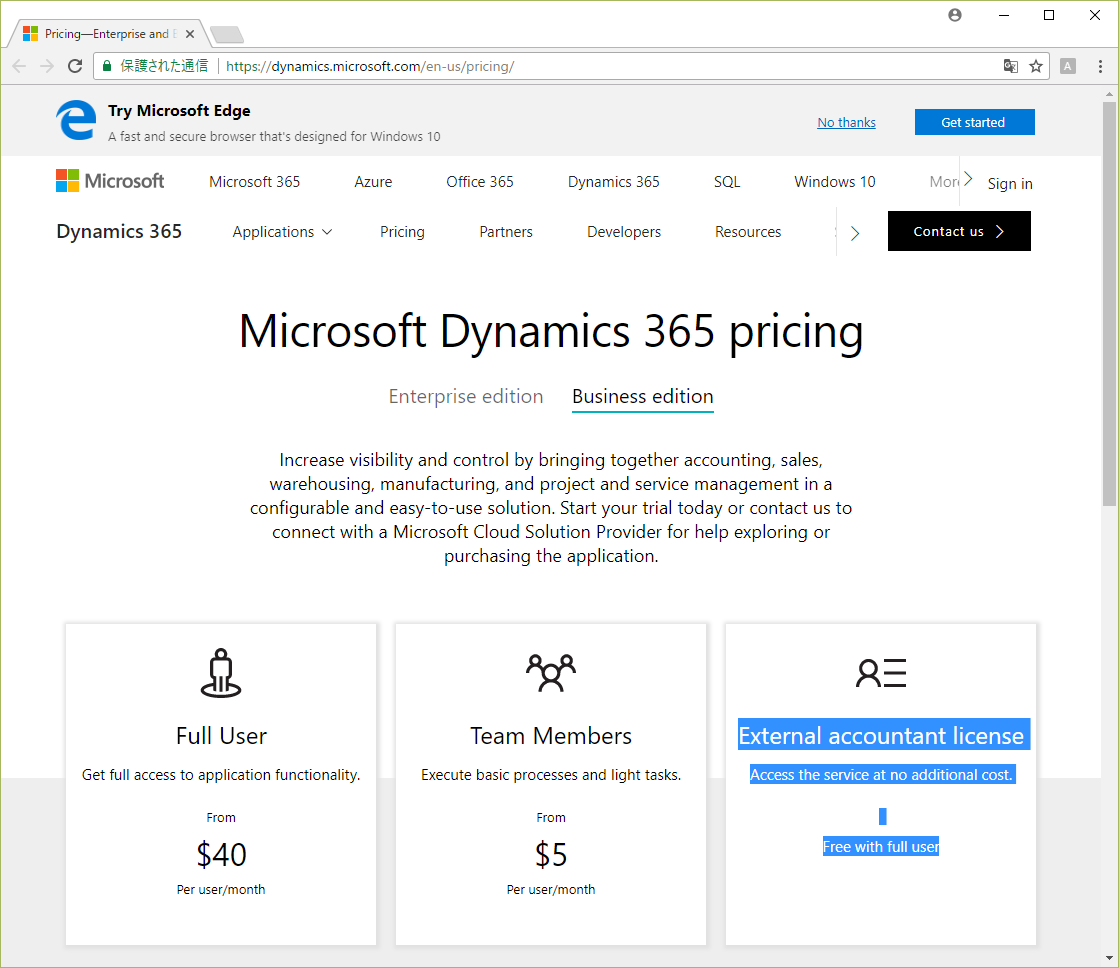Close the Pricing browser tab
Image resolution: width=1119 pixels, height=968 pixels.
(190, 34)
